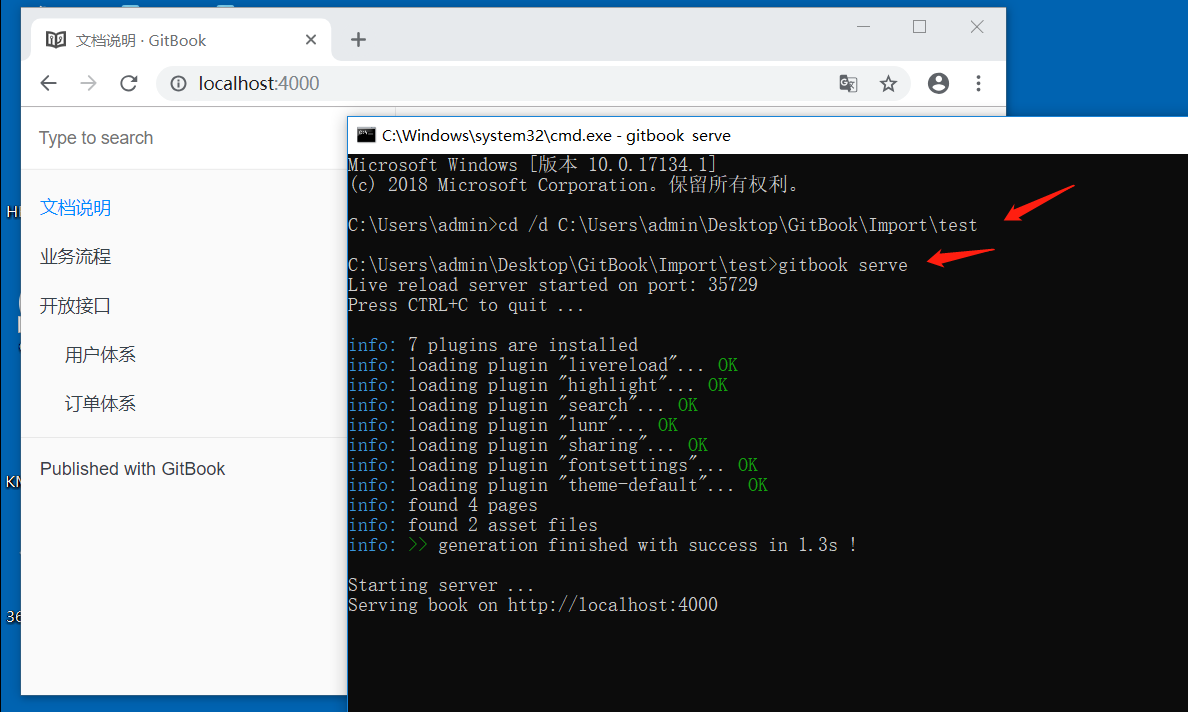Open the 用户体系 sub-chapter
This screenshot has height=712, width=1188.
click(100, 354)
